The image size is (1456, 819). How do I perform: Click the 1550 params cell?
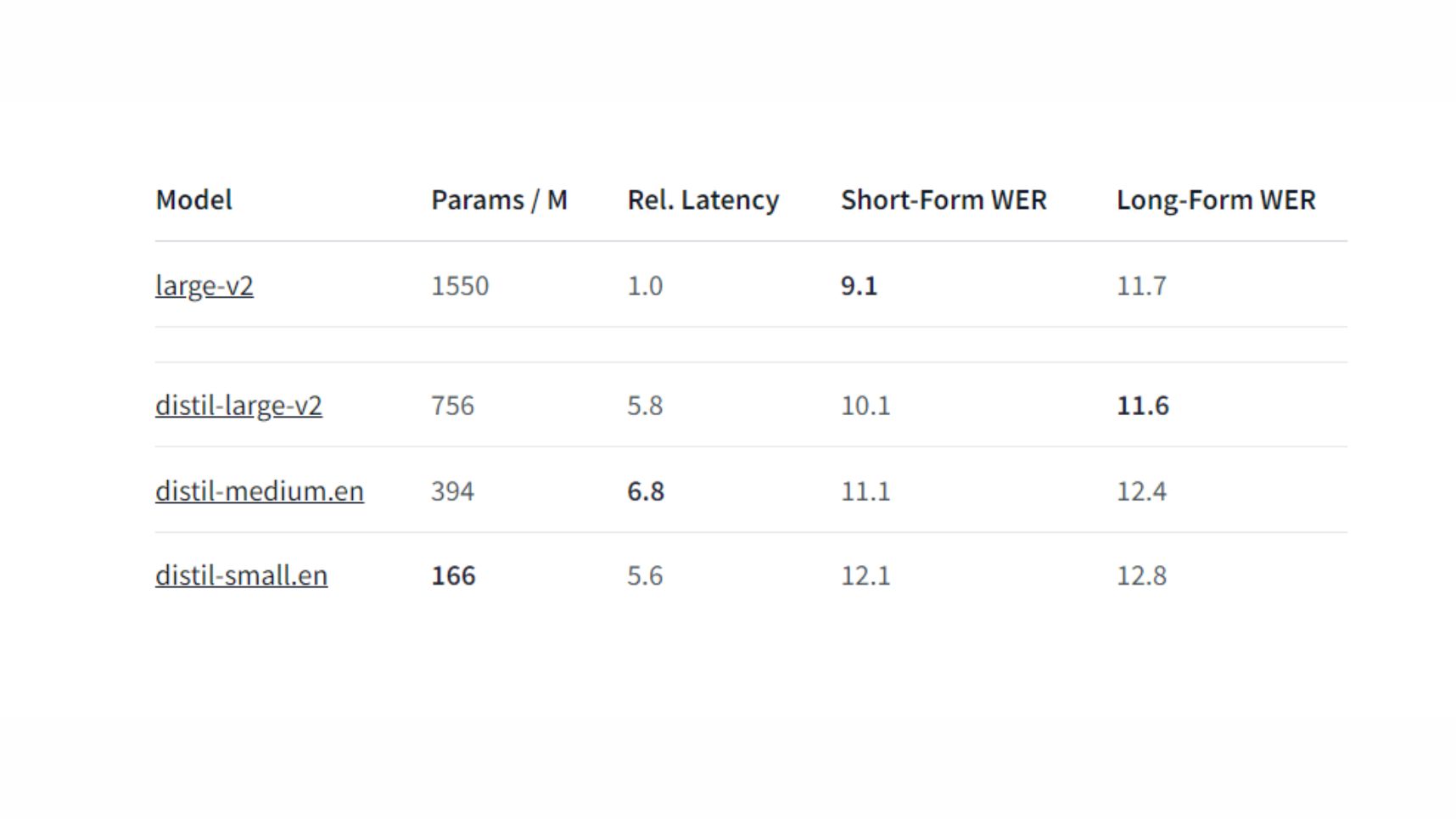460,286
